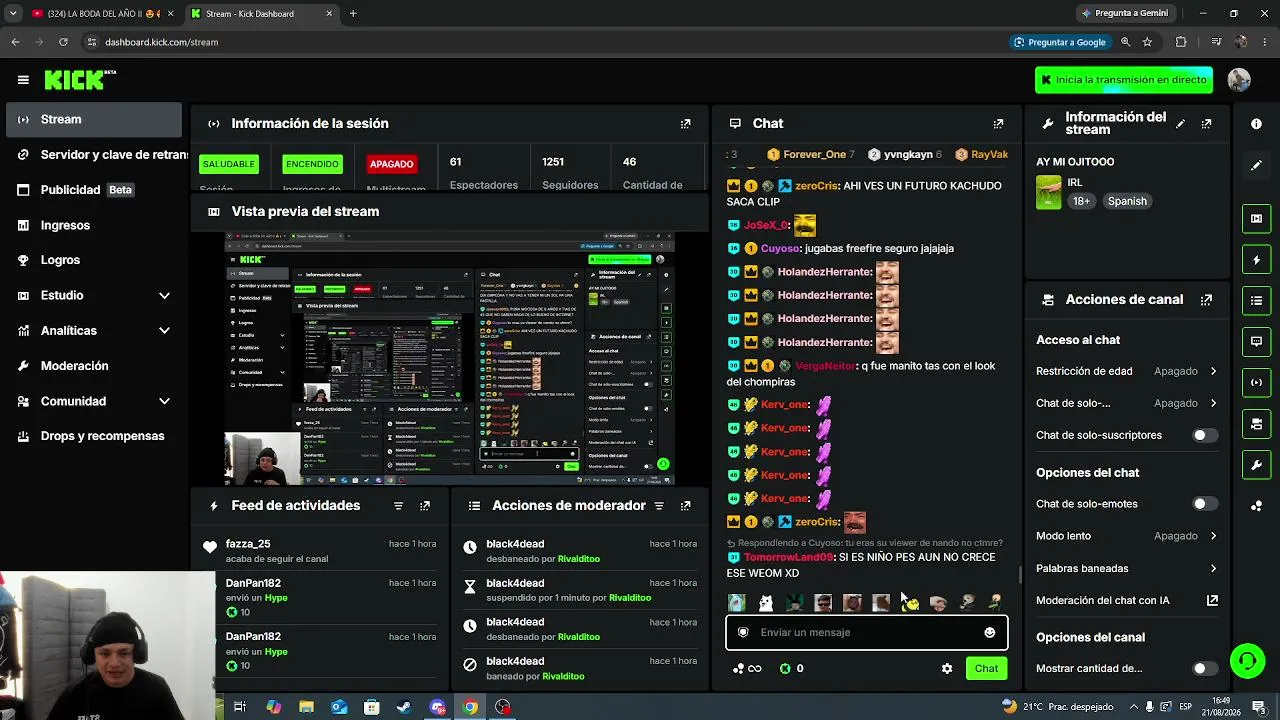Edit the stream information with the pencil

click(1181, 124)
